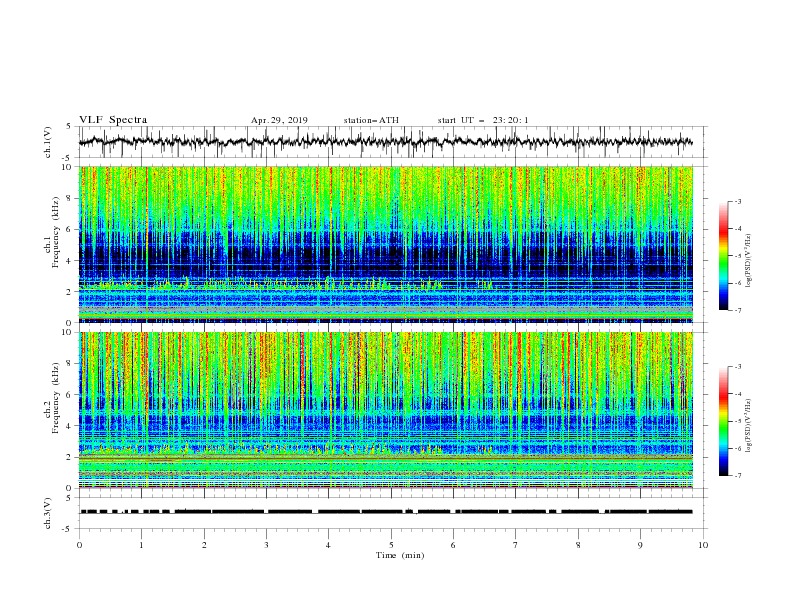Click the '3' tick on the time axis

click(266, 545)
